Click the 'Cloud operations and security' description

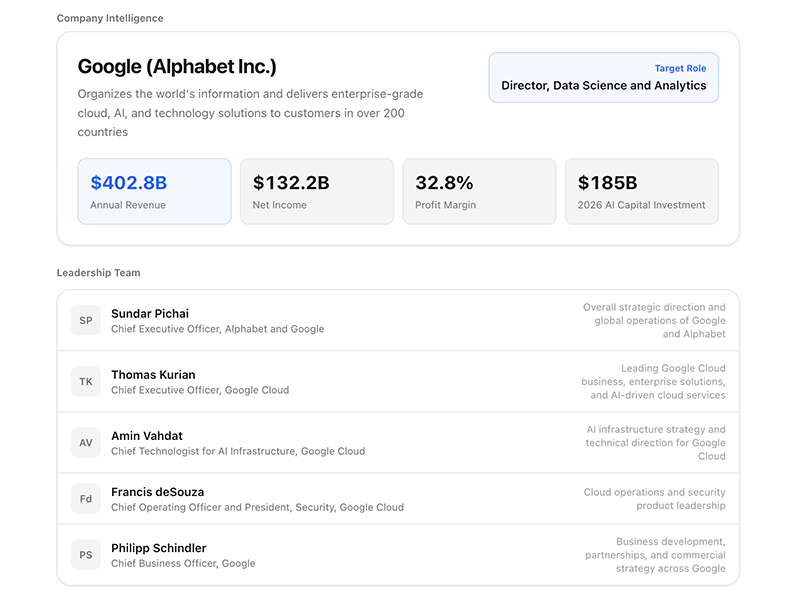click(x=655, y=499)
